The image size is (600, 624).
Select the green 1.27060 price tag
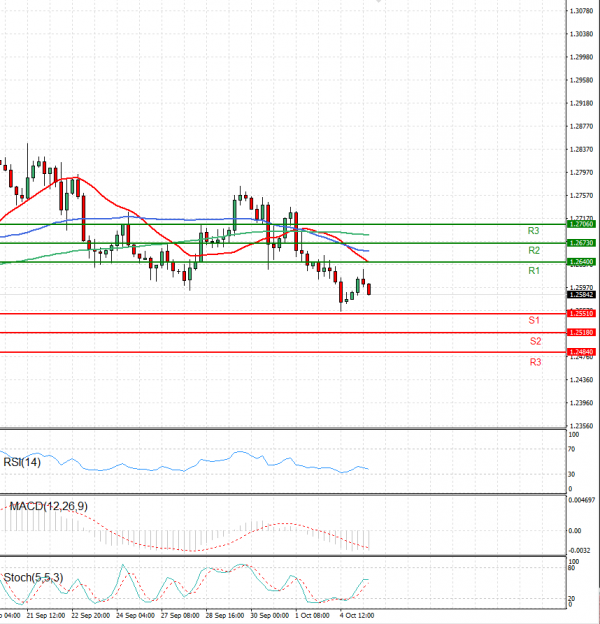coord(581,224)
